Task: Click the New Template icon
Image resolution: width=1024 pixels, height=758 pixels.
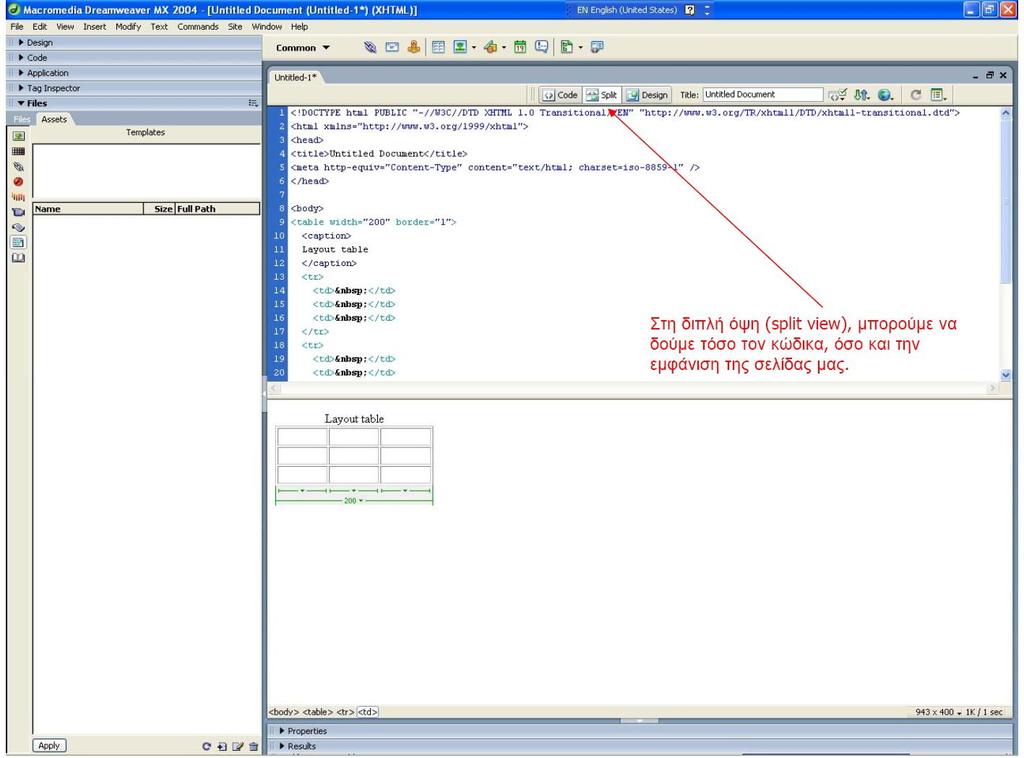Action: click(222, 746)
